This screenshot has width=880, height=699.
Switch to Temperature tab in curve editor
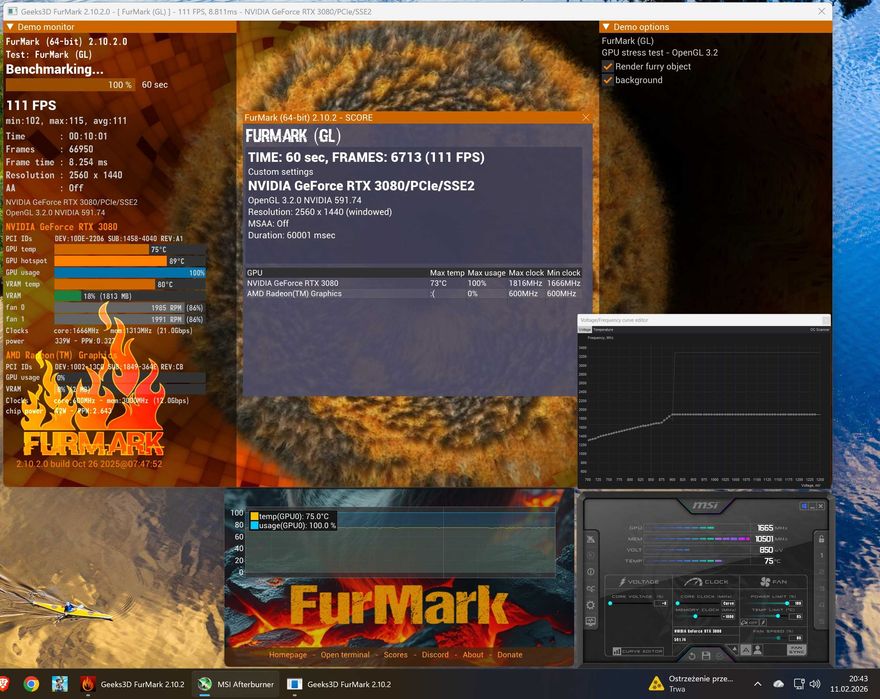coord(603,330)
